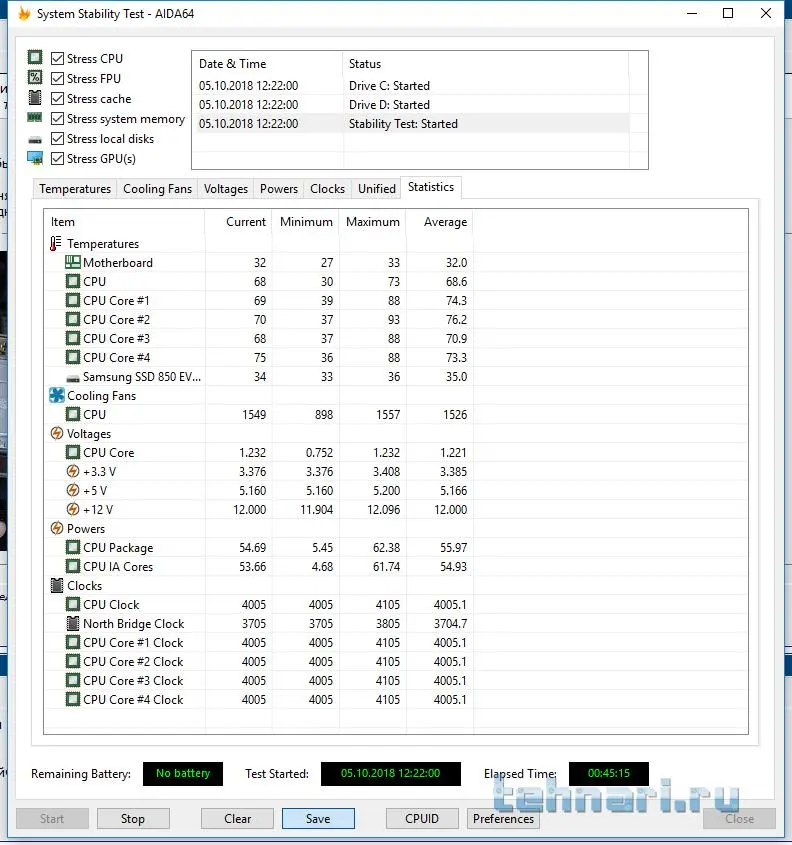Click the Test Started date display
The width and height of the screenshot is (792, 845).
[391, 773]
